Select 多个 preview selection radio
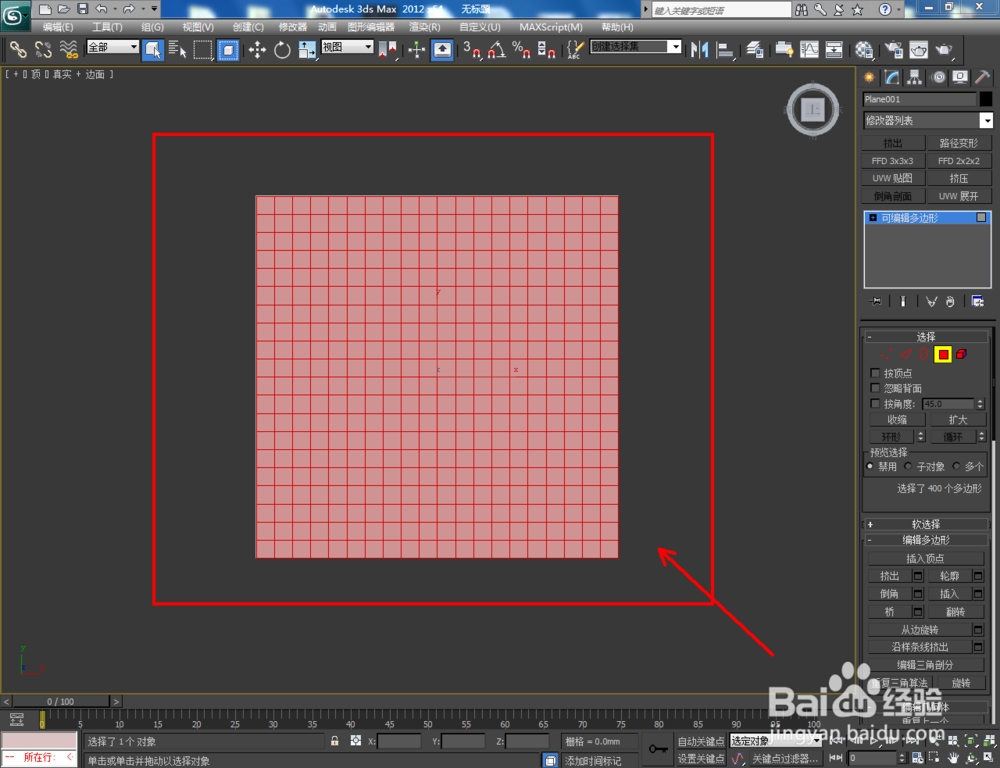1000x768 pixels. [956, 466]
